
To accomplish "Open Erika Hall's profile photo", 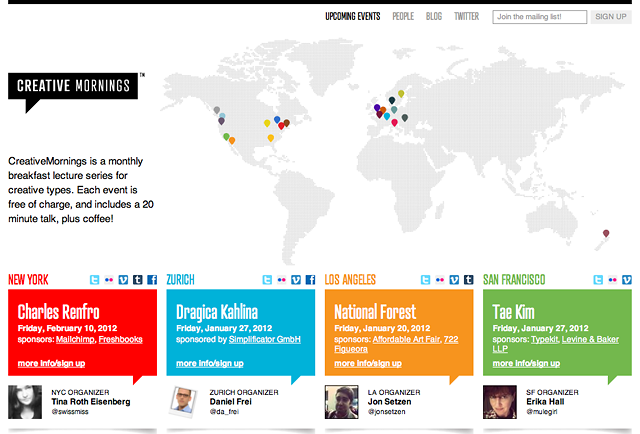I will 500,402.
